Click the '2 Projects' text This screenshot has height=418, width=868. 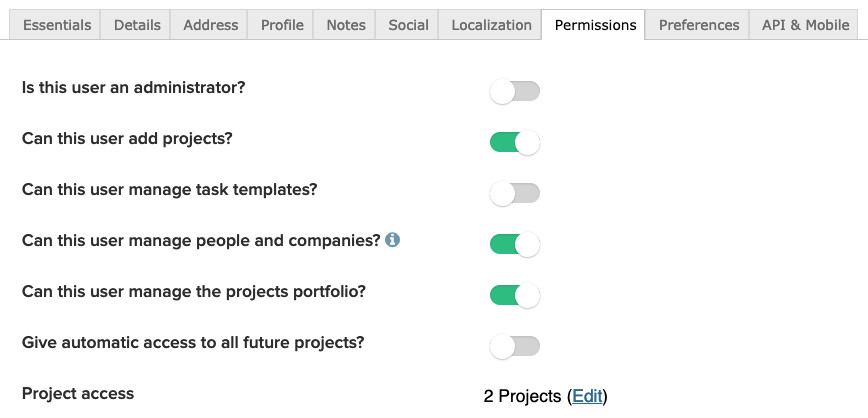pos(522,396)
